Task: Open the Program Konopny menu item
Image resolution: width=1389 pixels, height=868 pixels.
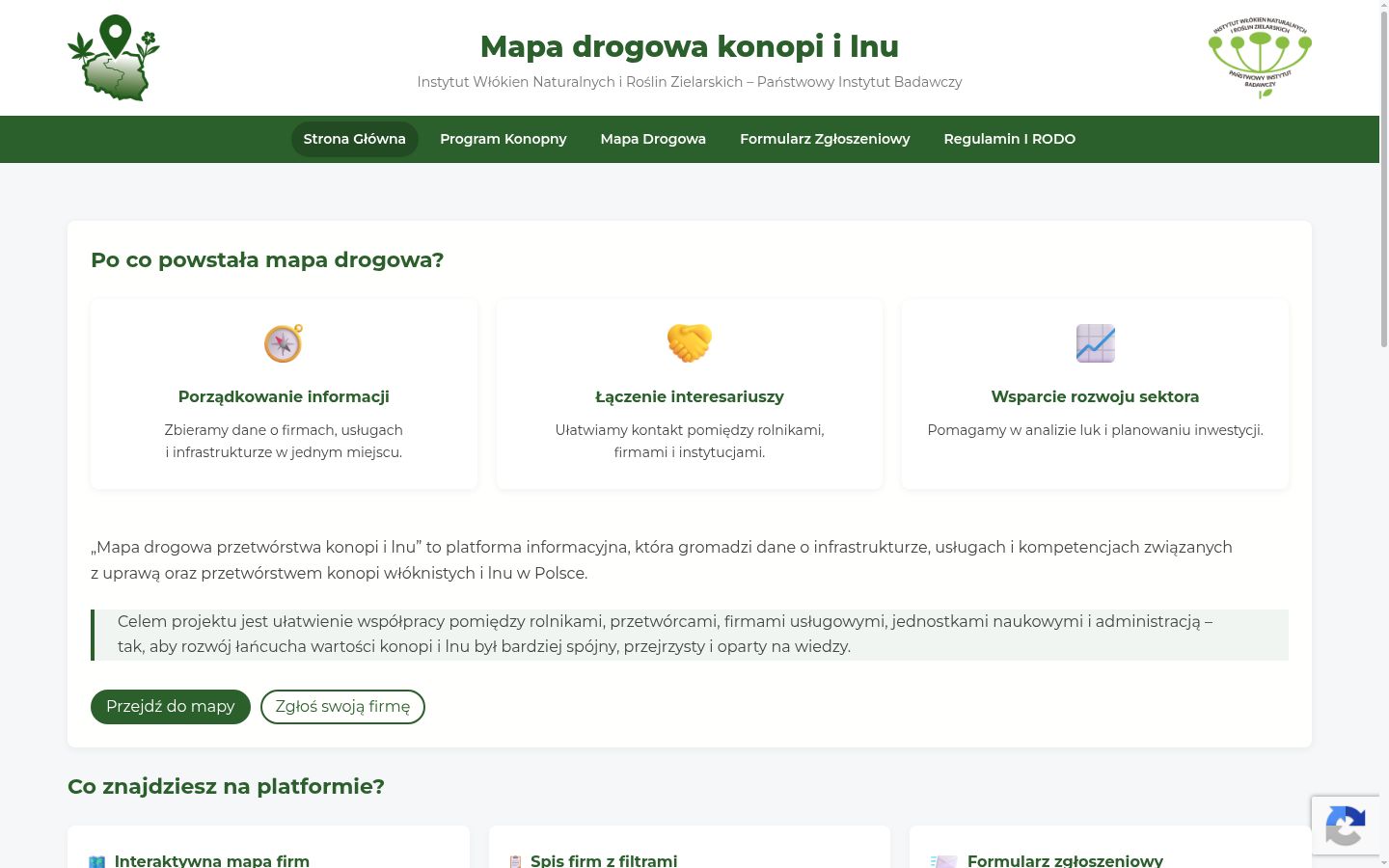Action: point(504,139)
